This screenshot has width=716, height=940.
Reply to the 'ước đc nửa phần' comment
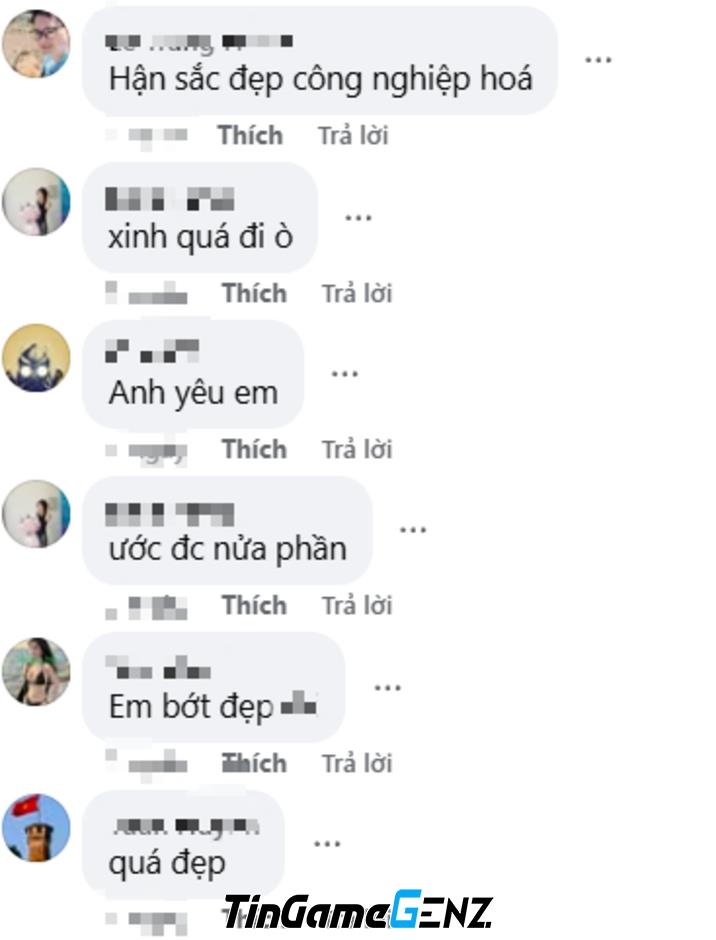point(357,605)
